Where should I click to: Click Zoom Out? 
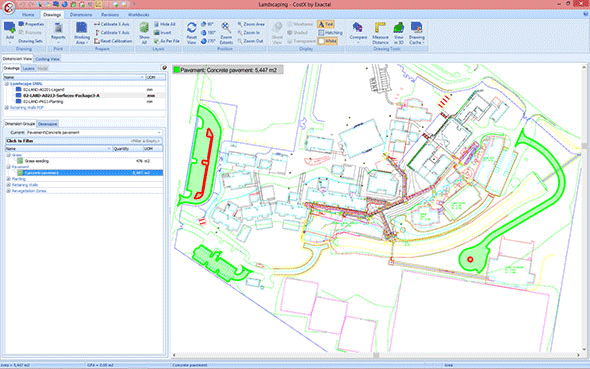[x=250, y=41]
